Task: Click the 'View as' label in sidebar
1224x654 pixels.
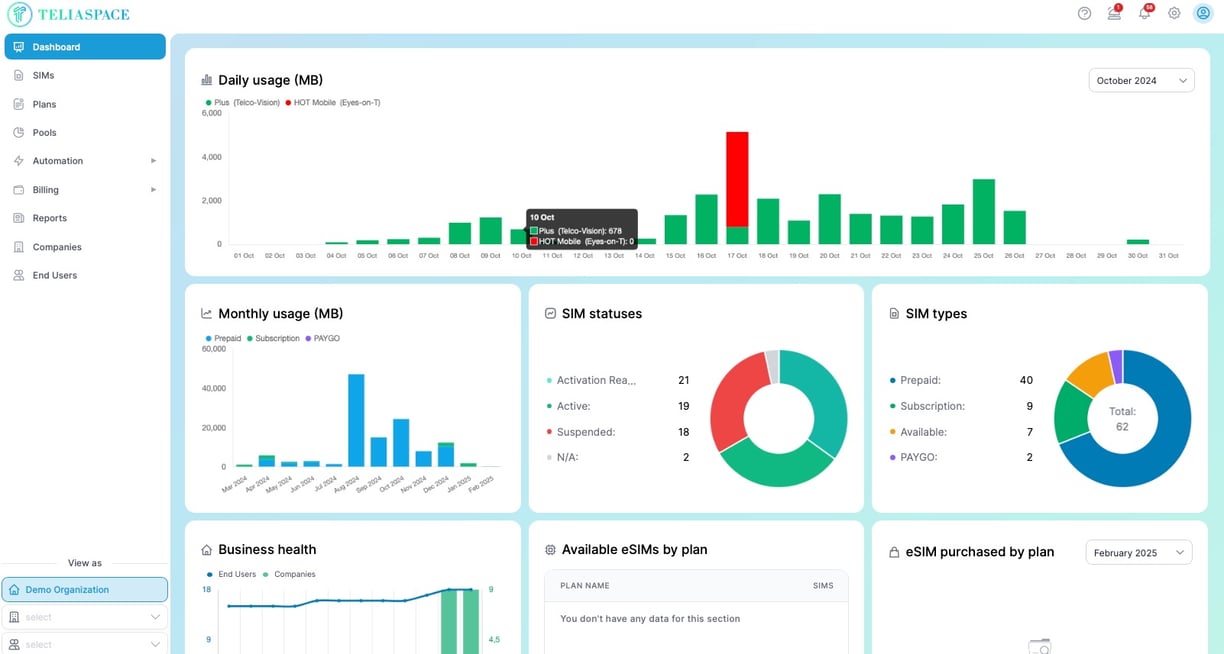Action: click(85, 563)
